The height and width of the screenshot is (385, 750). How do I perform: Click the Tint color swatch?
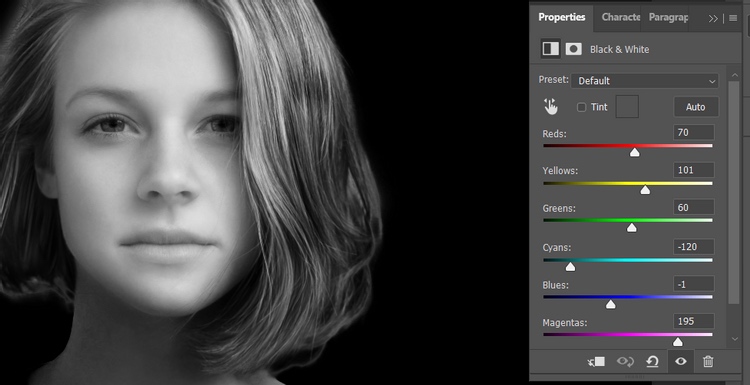coord(627,106)
